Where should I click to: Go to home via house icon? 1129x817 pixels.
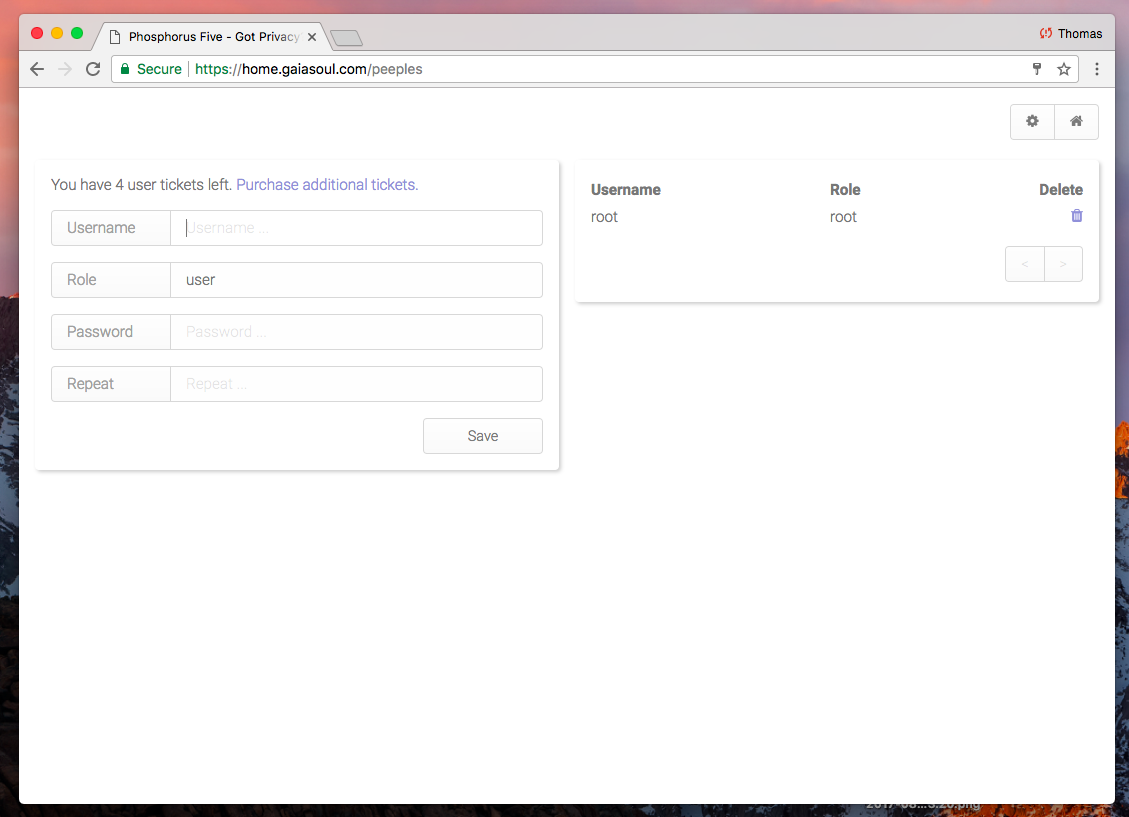pos(1076,121)
